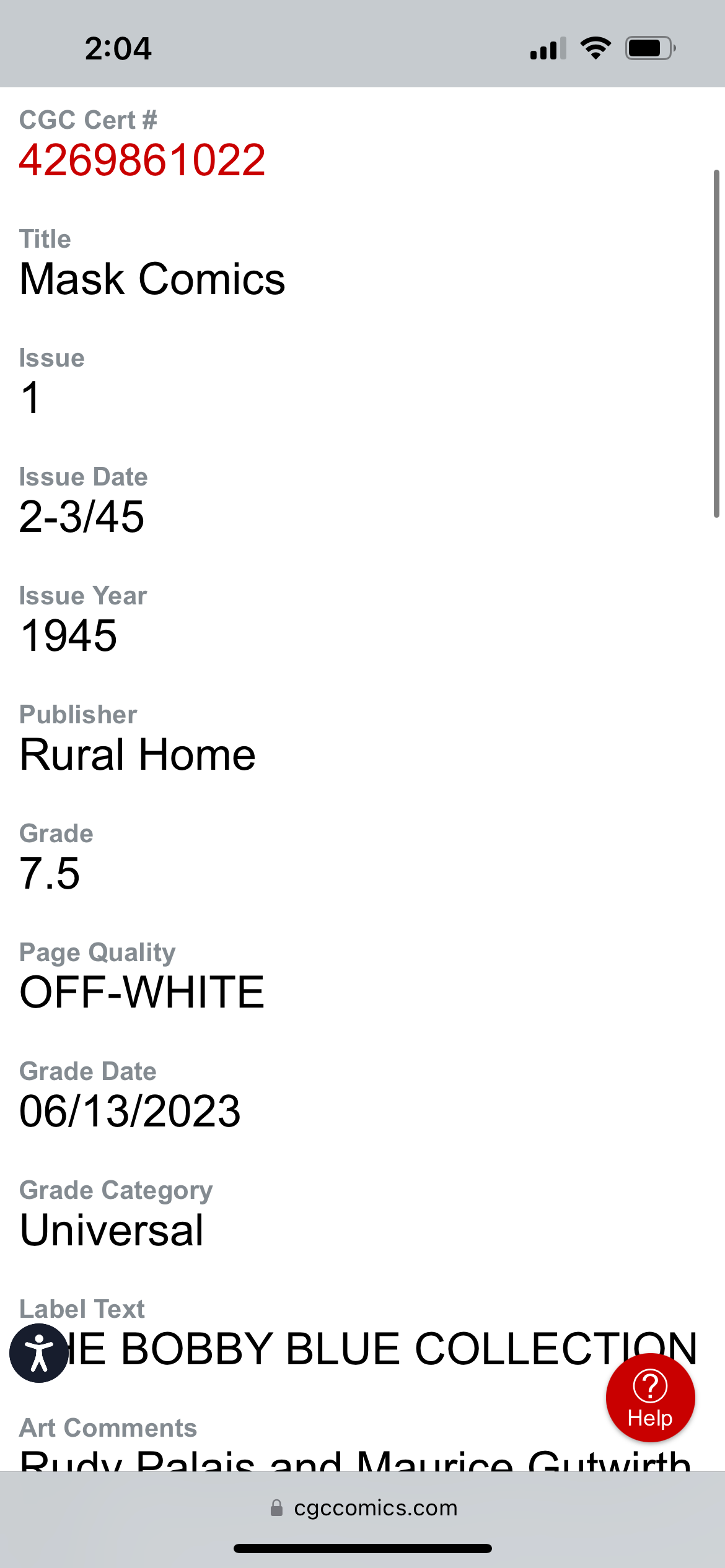This screenshot has height=1568, width=725.
Task: Open CGC cert number 4269861022 link
Action: (143, 160)
